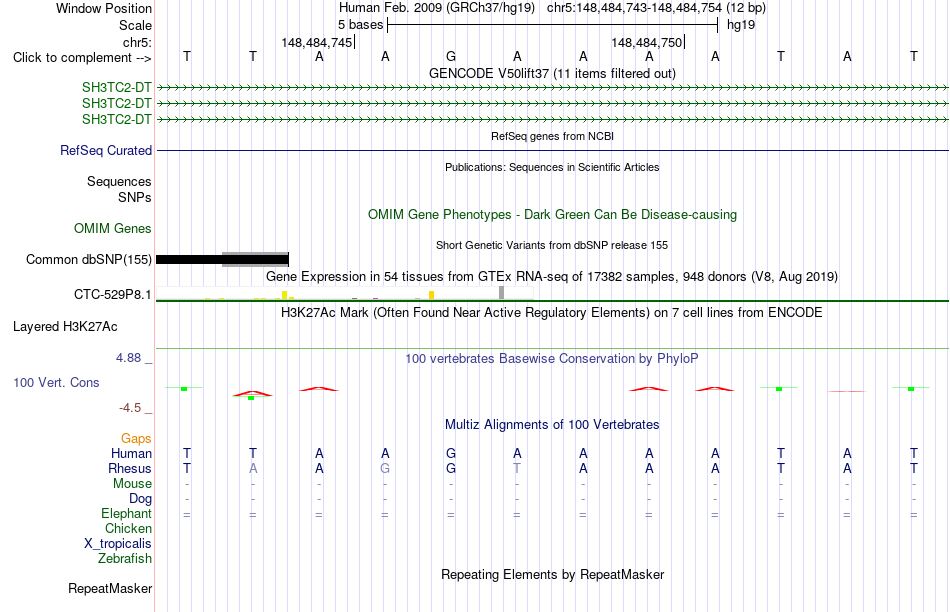
Task: Click the faded T in the Rhesus row
Action: 517,468
